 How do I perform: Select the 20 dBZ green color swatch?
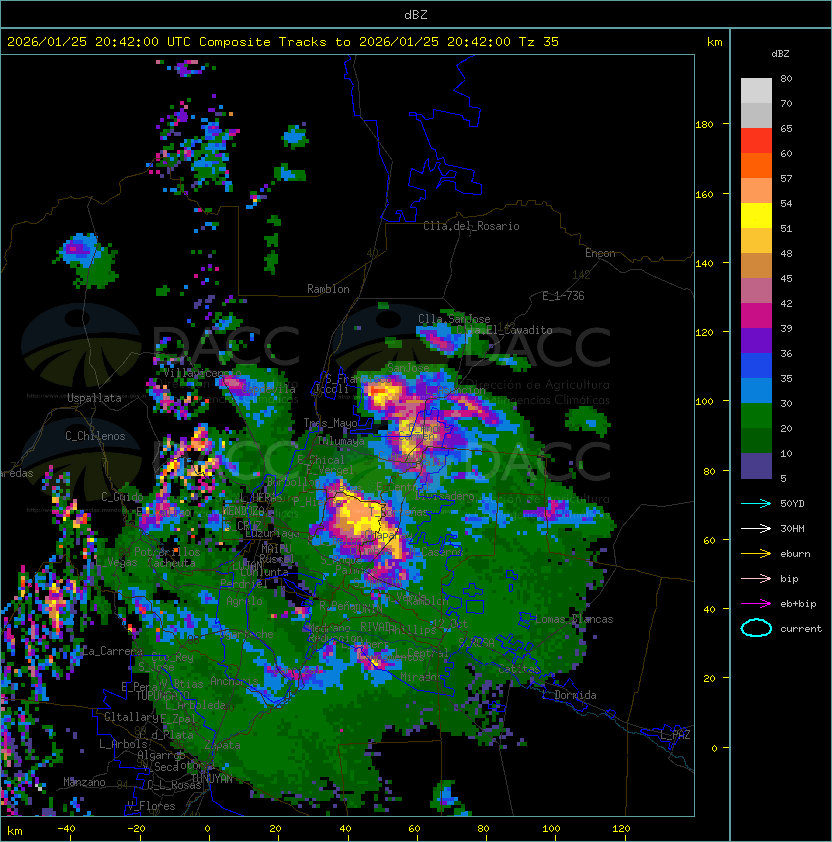[756, 440]
